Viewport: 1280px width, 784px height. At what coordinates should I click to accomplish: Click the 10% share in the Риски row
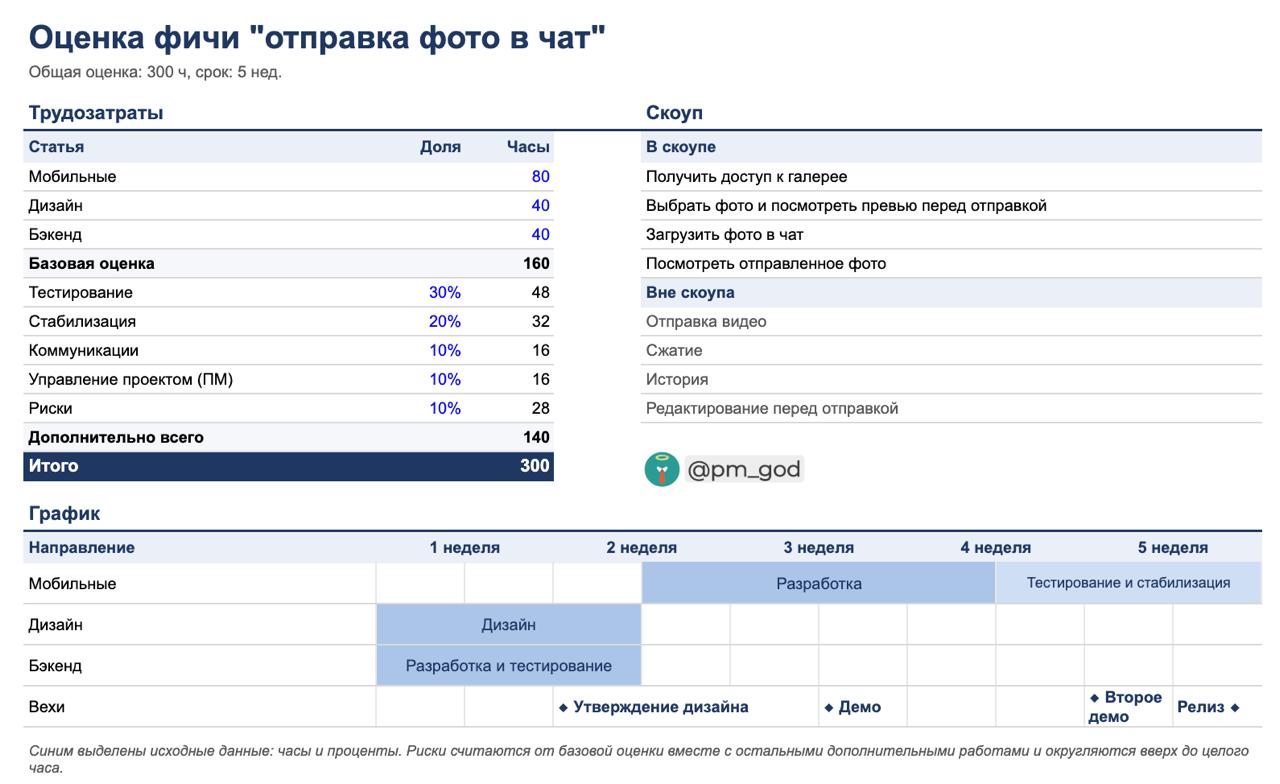tap(445, 409)
